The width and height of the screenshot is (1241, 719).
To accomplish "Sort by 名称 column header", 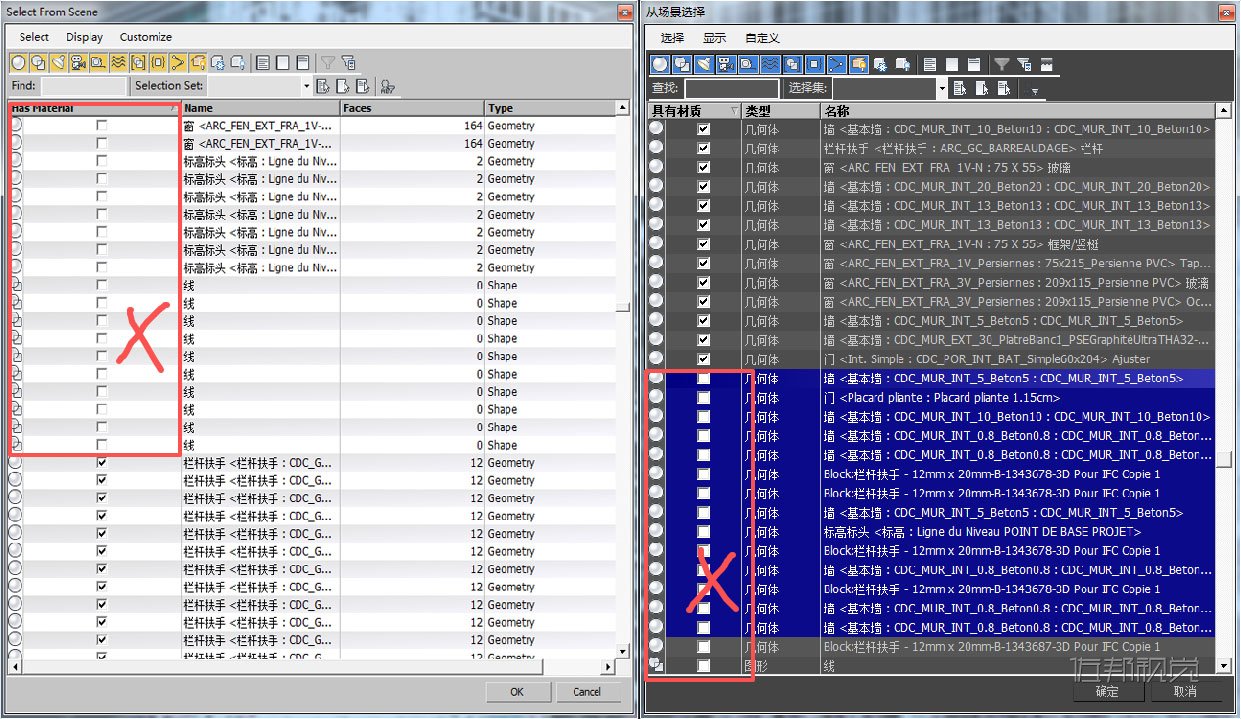I will click(x=1018, y=110).
